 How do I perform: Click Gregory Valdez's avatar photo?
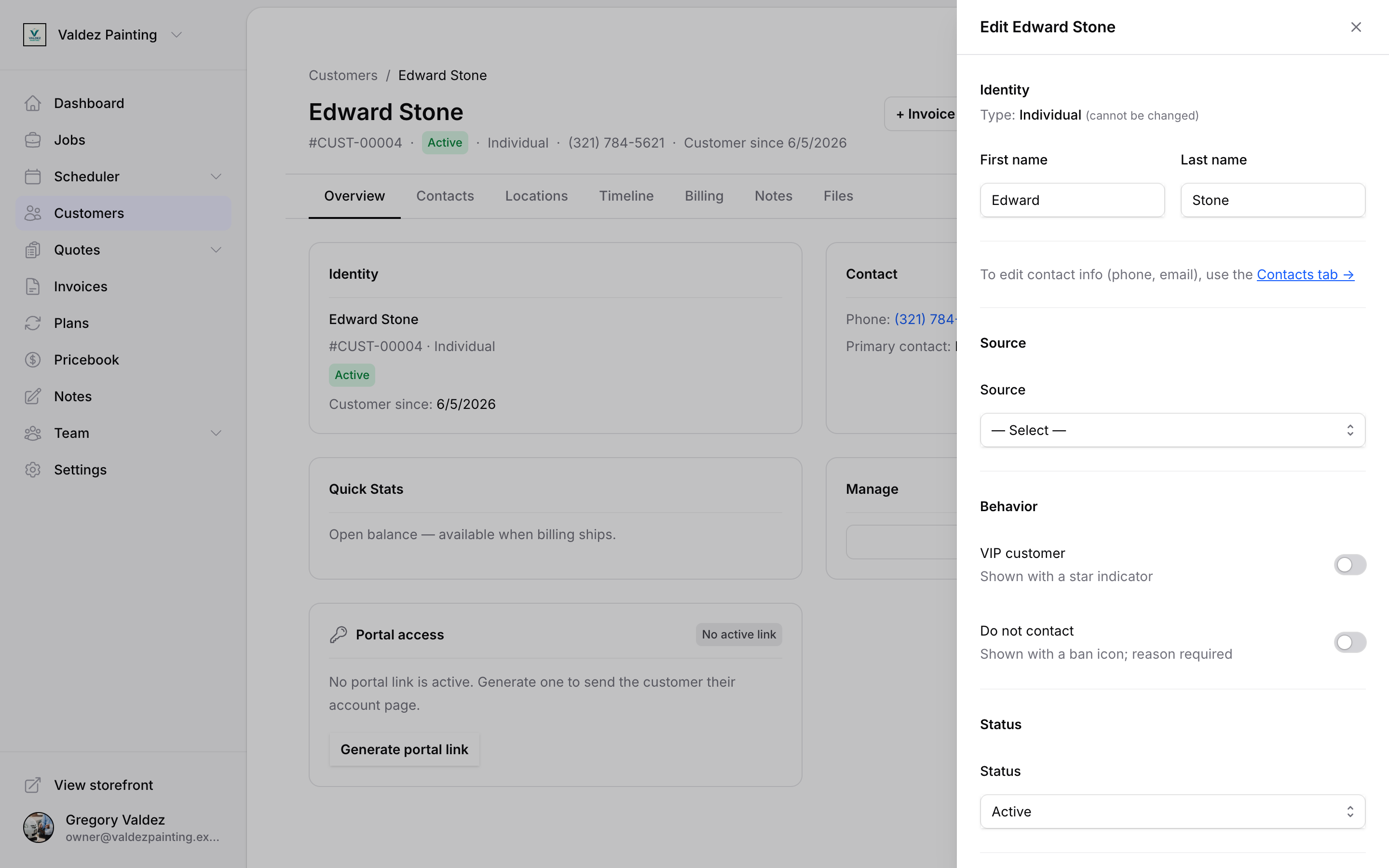(x=39, y=828)
